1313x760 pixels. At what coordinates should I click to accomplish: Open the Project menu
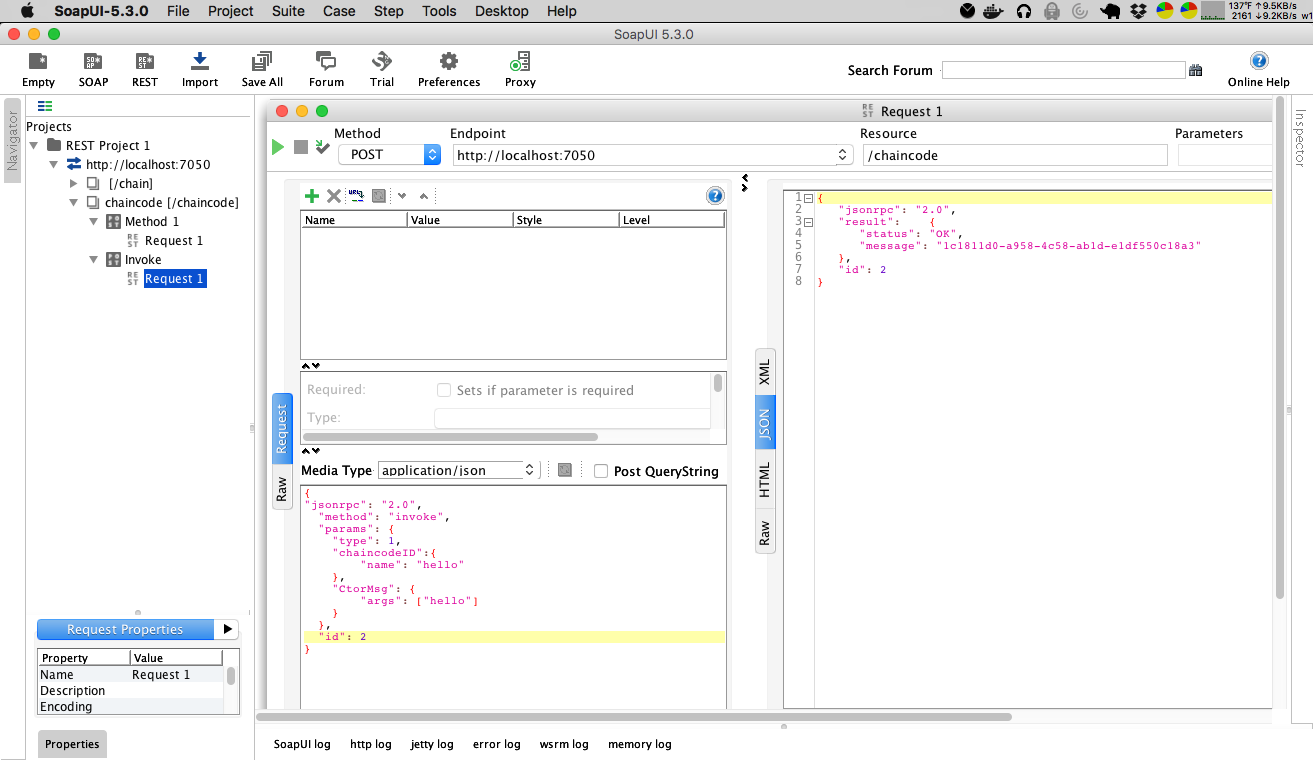click(x=231, y=11)
